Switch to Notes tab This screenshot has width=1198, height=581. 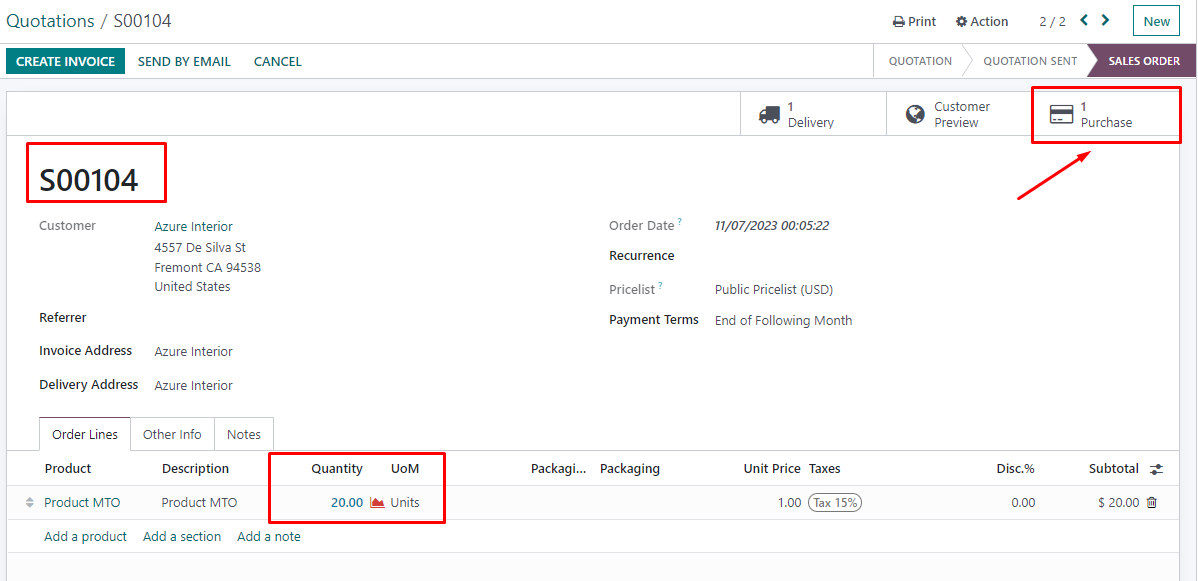(244, 434)
